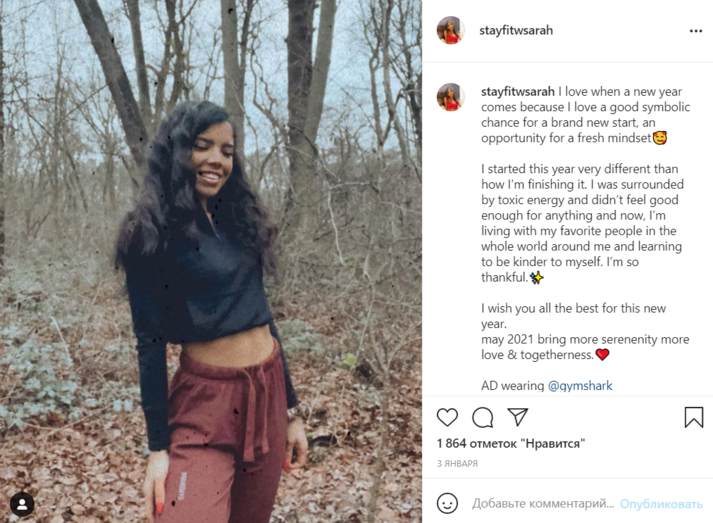Open stayfitwsarah username in post header

click(x=517, y=31)
